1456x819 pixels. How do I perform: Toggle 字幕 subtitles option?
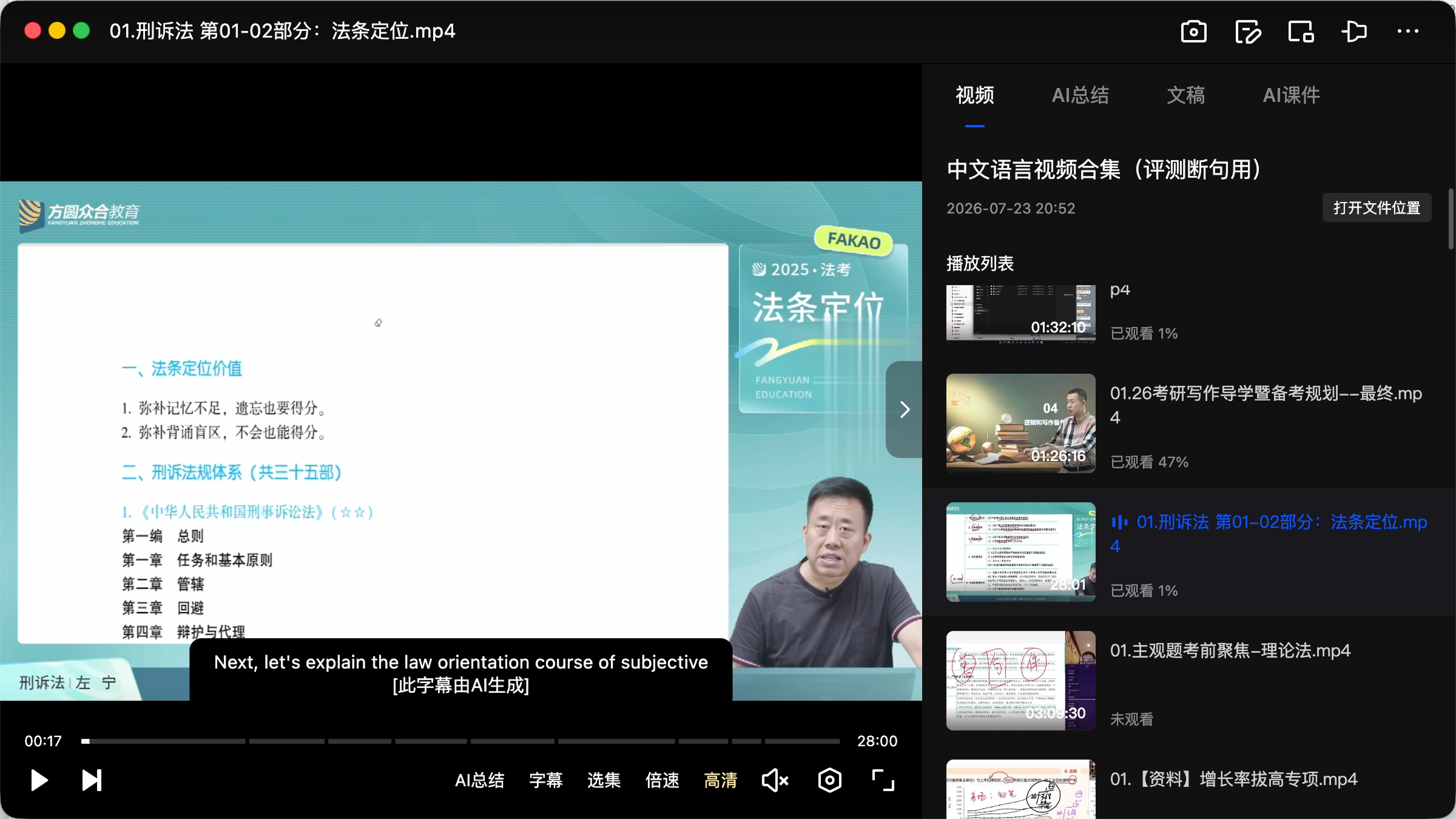(545, 780)
